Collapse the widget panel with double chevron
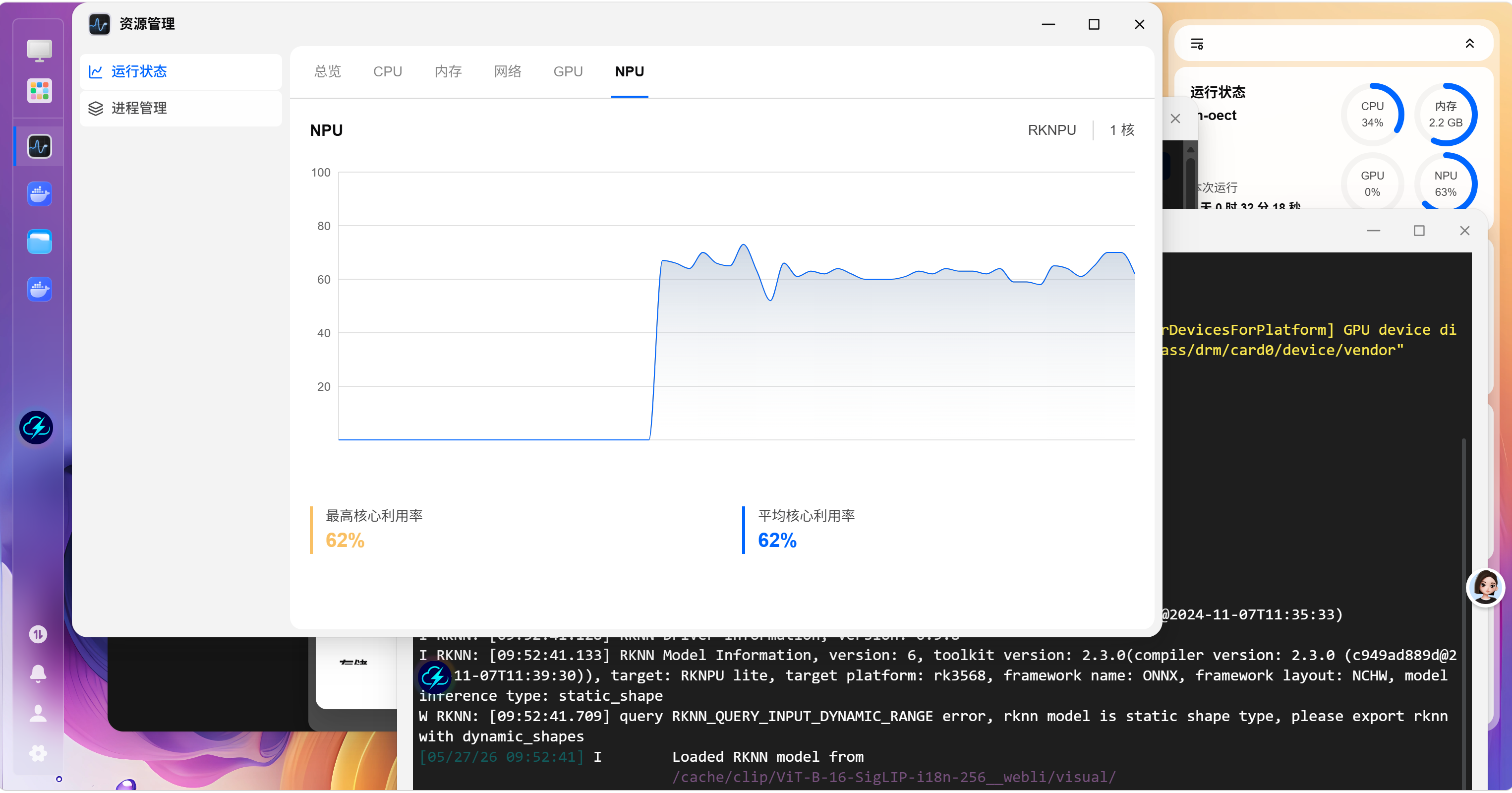This screenshot has width=1512, height=793. point(1470,44)
